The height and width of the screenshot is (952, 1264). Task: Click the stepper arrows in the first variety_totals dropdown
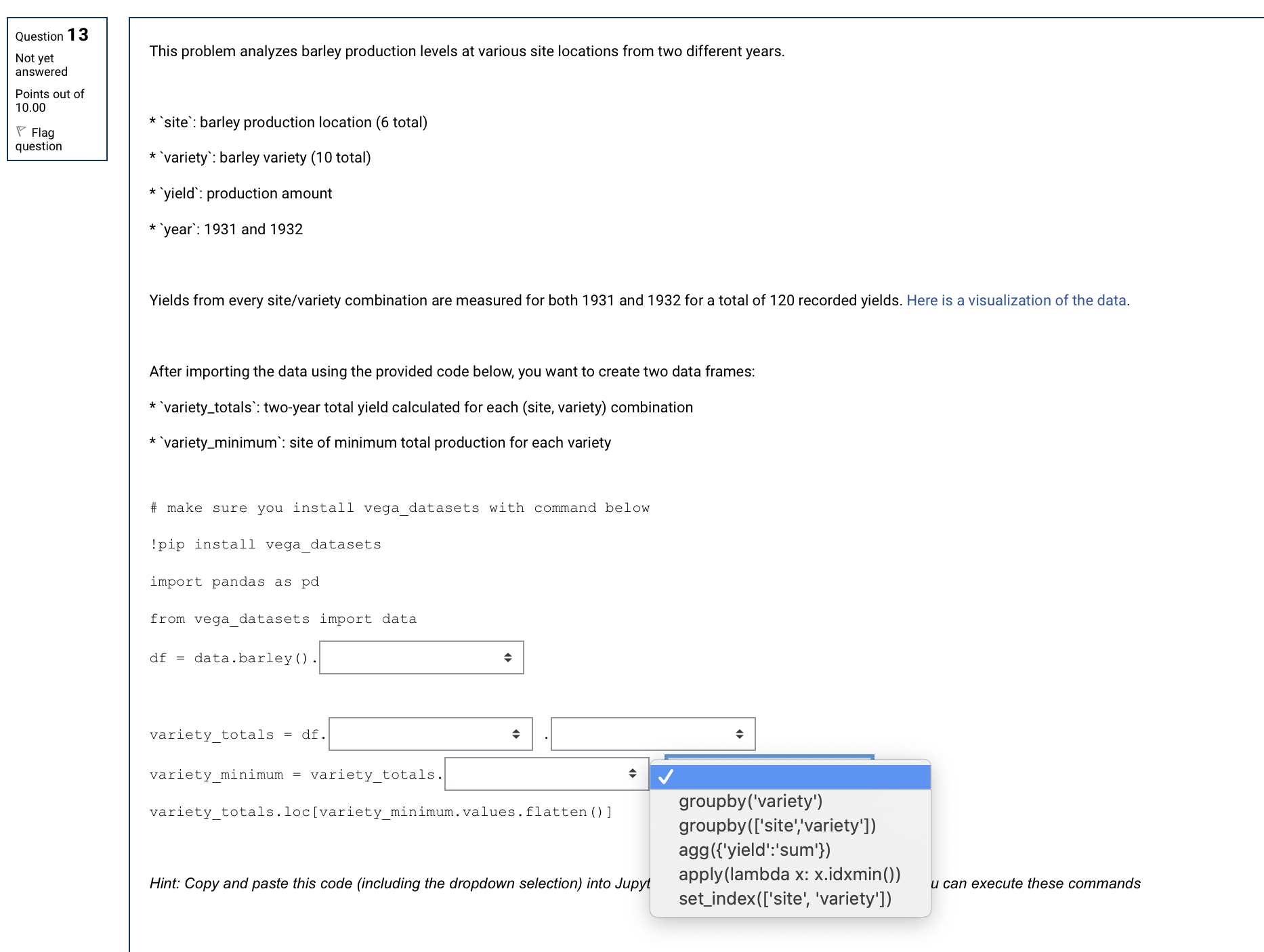pos(515,734)
